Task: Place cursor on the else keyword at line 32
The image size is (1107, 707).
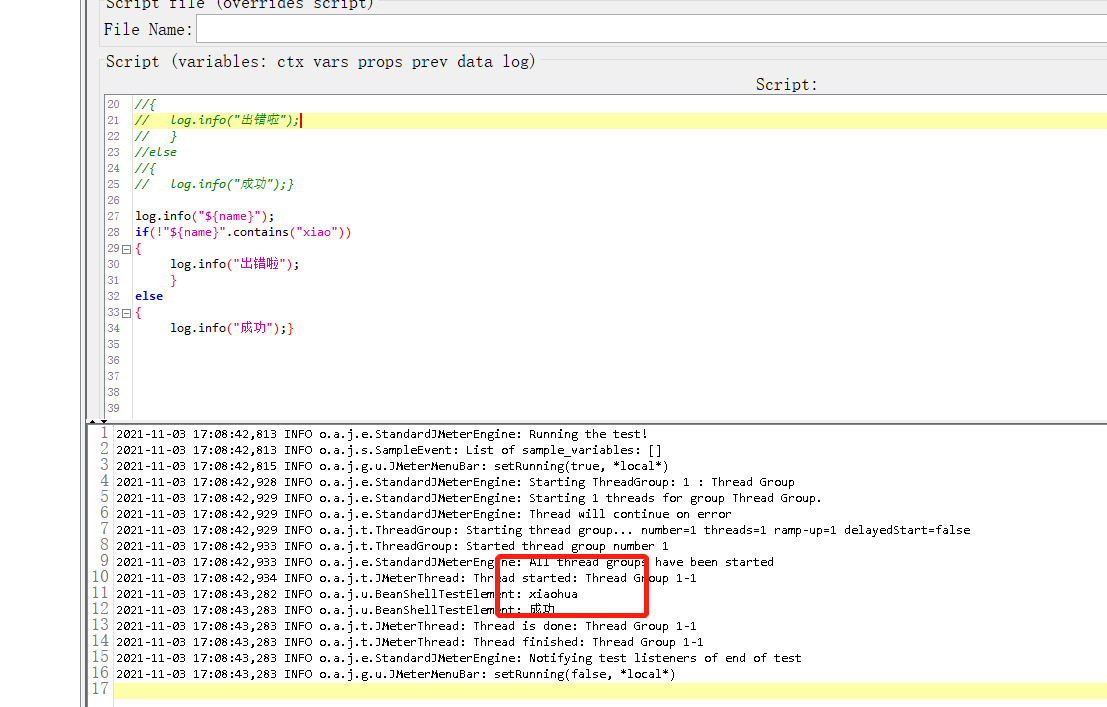Action: [x=147, y=296]
